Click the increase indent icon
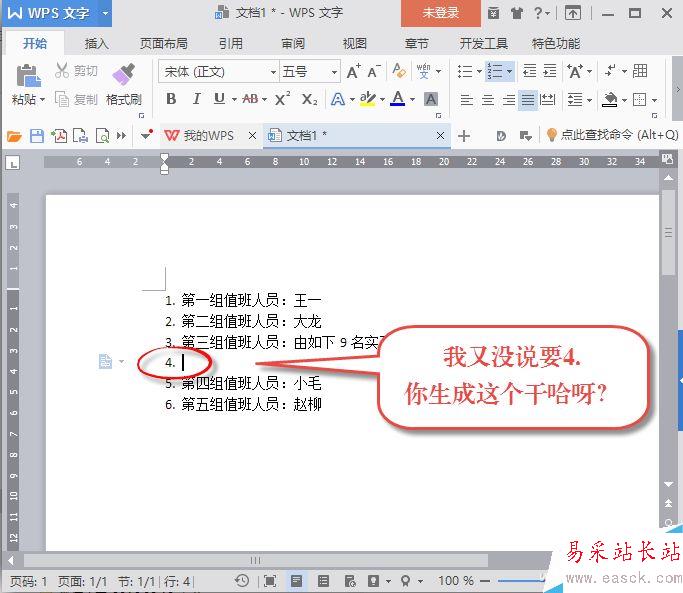This screenshot has width=683, height=593. coord(550,71)
